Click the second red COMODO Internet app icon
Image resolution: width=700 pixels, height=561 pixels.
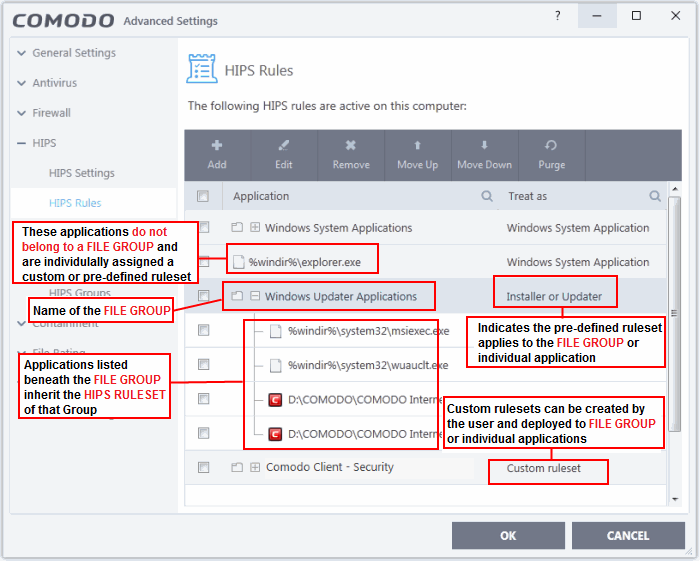(275, 434)
